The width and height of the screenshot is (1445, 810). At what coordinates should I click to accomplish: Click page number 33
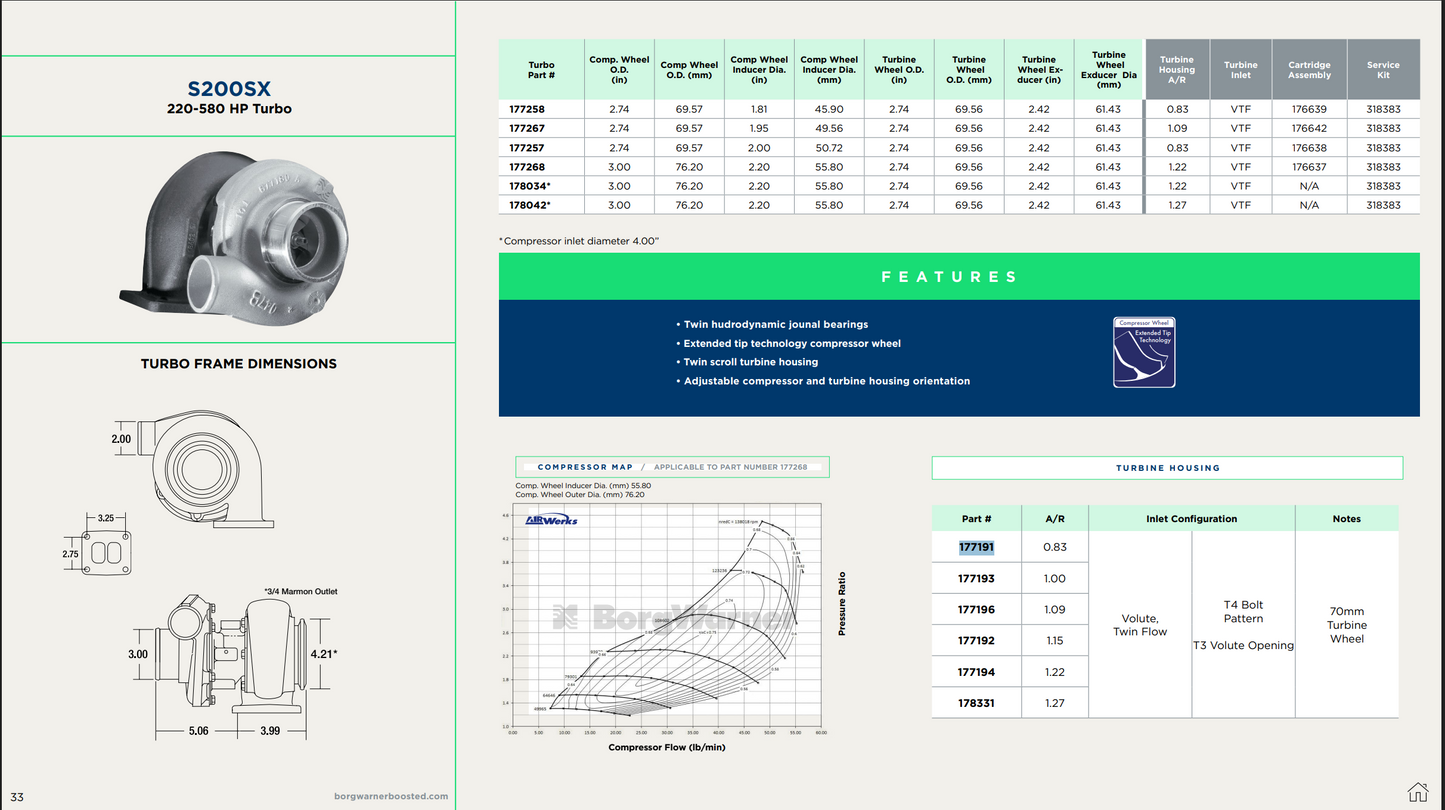17,797
